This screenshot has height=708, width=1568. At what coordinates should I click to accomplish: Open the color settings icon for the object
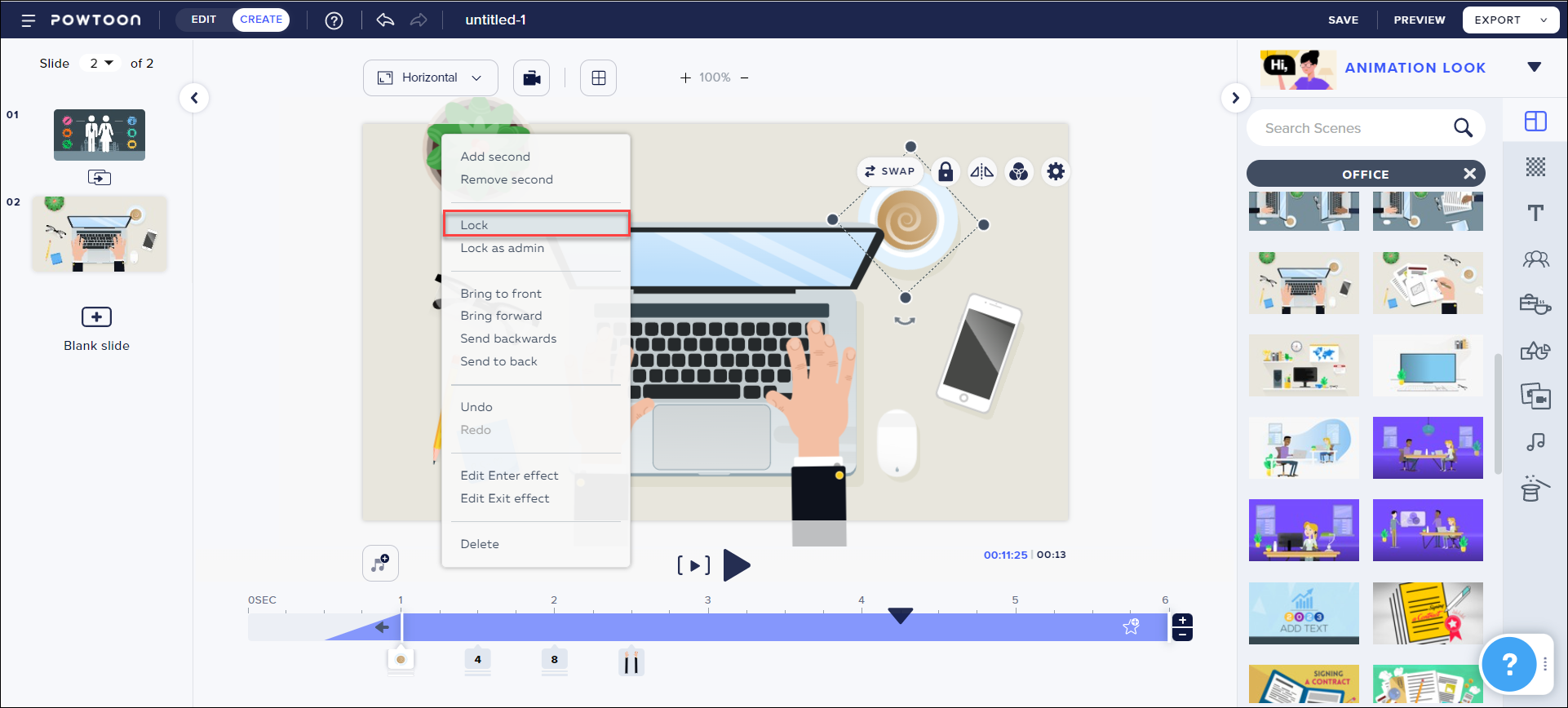click(x=1018, y=171)
